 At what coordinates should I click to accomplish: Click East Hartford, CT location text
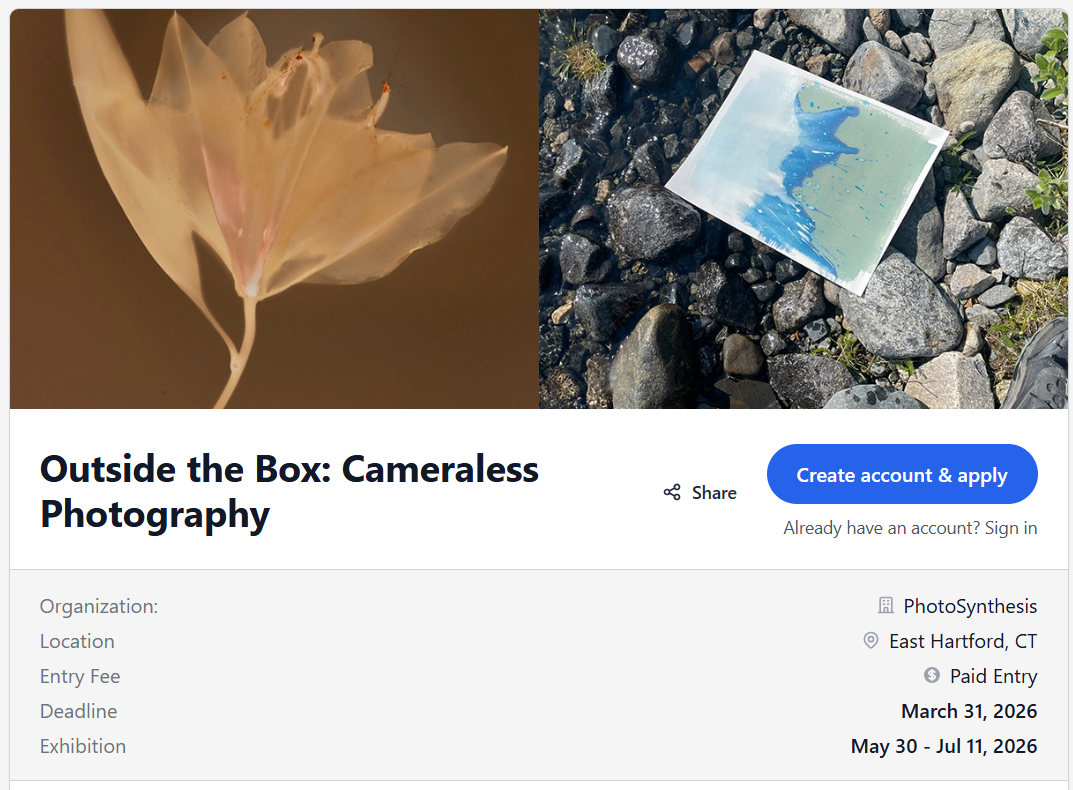[x=963, y=641]
